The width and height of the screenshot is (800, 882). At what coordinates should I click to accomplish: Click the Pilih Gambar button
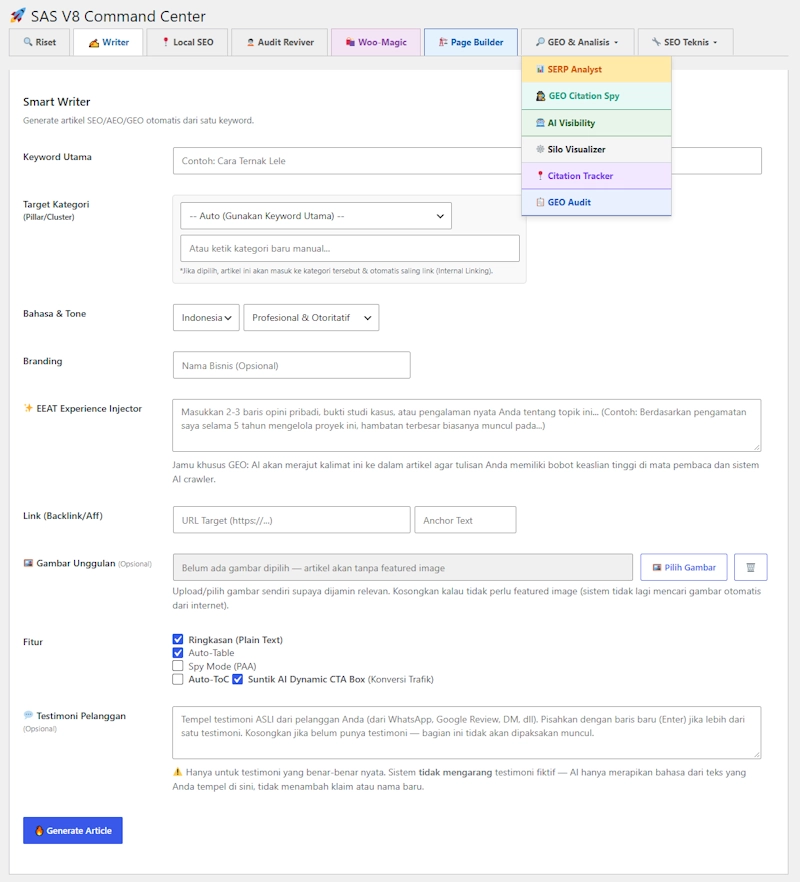click(684, 567)
